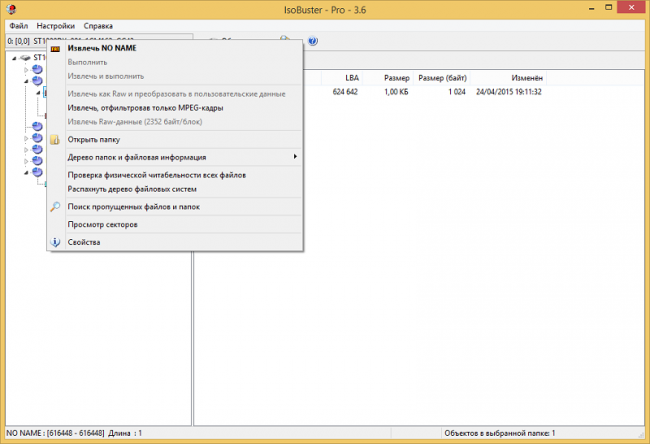Maximize the IsoBuster window

(x=609, y=7)
